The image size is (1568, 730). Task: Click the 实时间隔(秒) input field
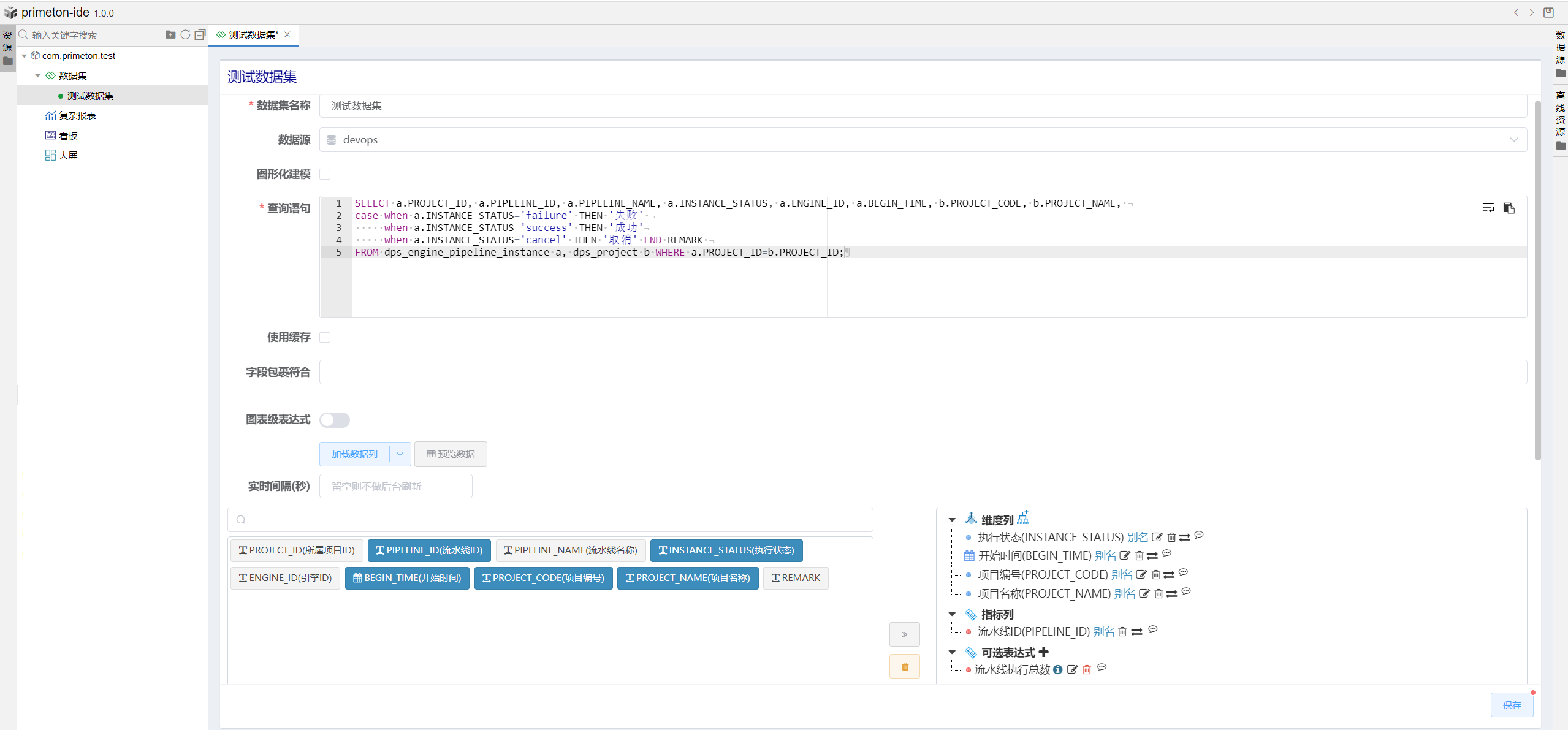395,486
